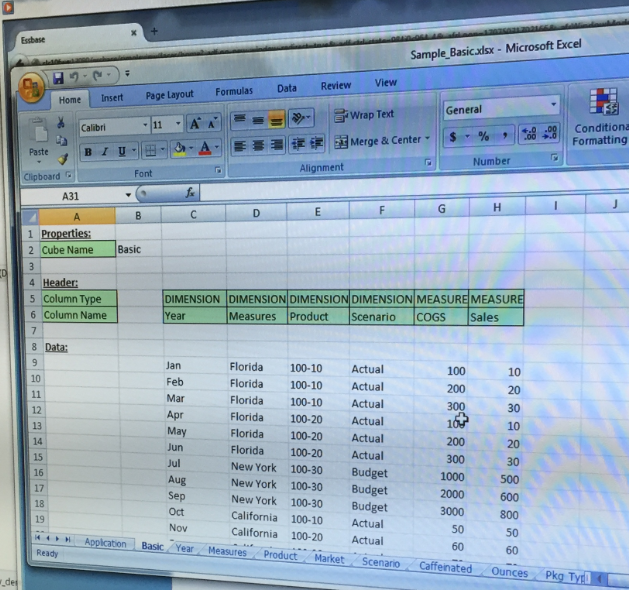Increase font size with Grow Font
This screenshot has height=590, width=629.
click(x=195, y=124)
